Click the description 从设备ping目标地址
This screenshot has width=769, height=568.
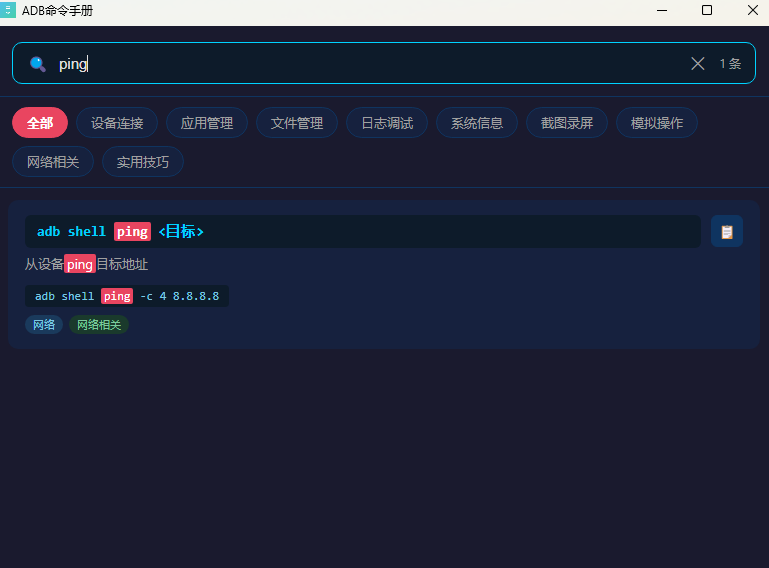pyautogui.click(x=86, y=264)
